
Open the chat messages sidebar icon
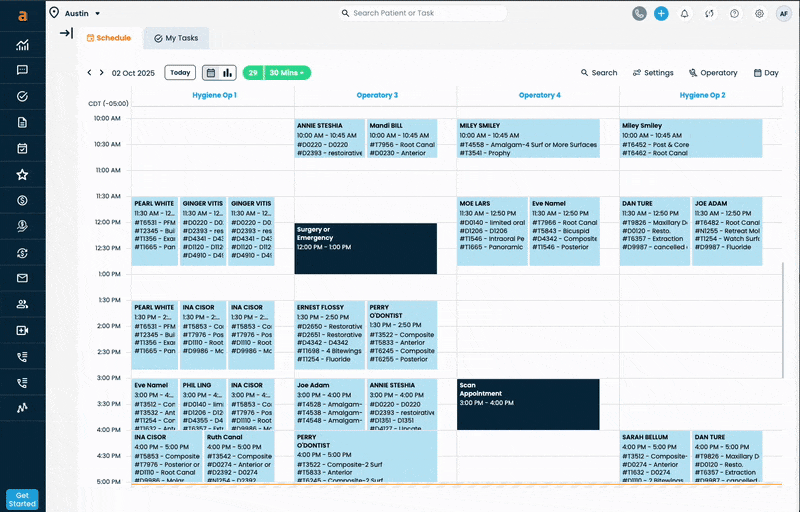[22, 70]
